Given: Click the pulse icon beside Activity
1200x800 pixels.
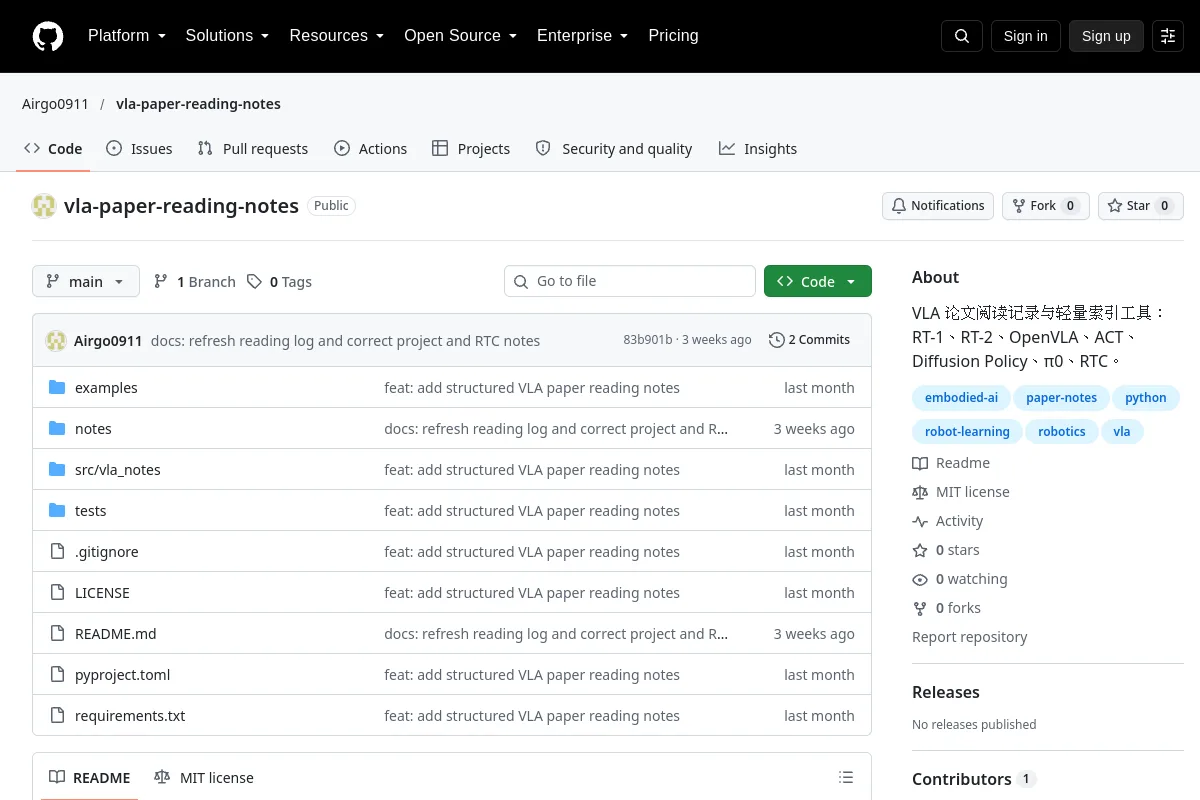Looking at the screenshot, I should (x=920, y=521).
